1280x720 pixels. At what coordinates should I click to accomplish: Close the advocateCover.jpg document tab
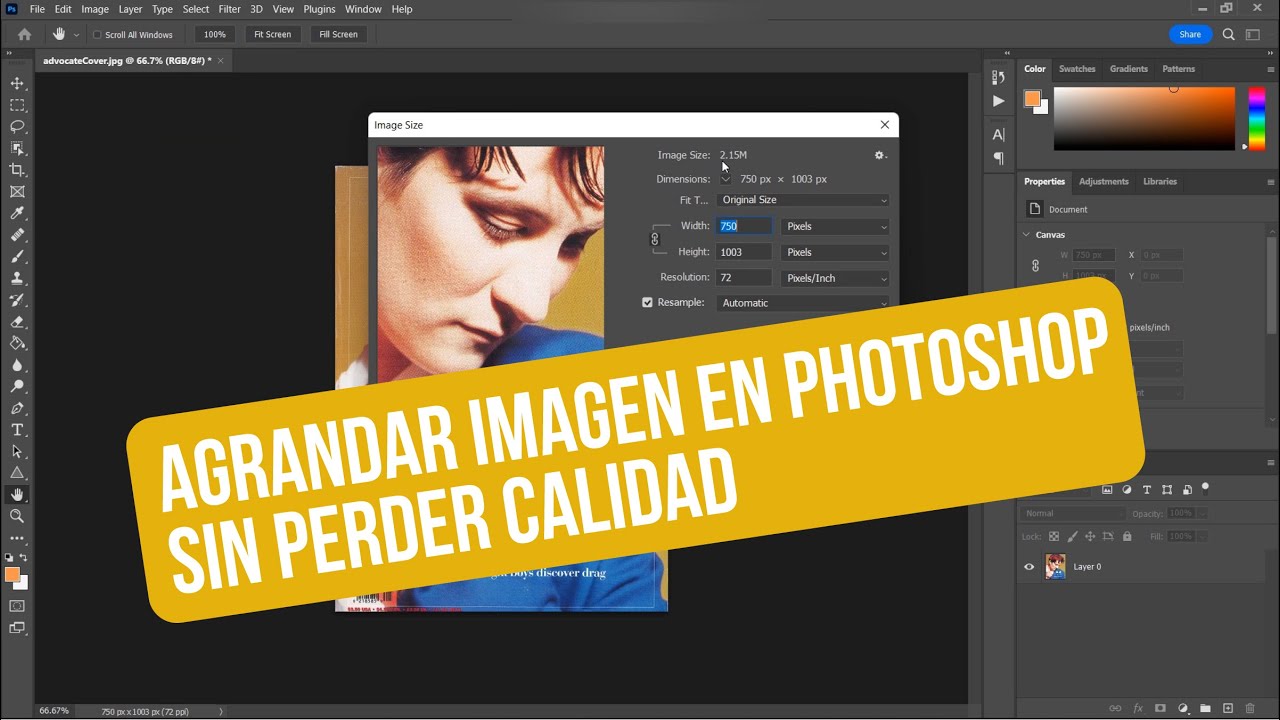[x=220, y=61]
